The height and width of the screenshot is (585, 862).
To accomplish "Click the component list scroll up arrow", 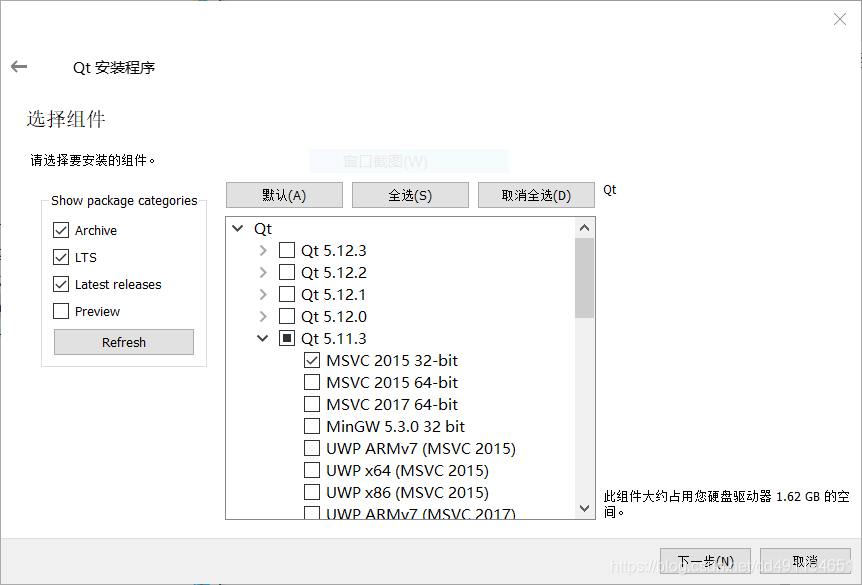I will [584, 228].
